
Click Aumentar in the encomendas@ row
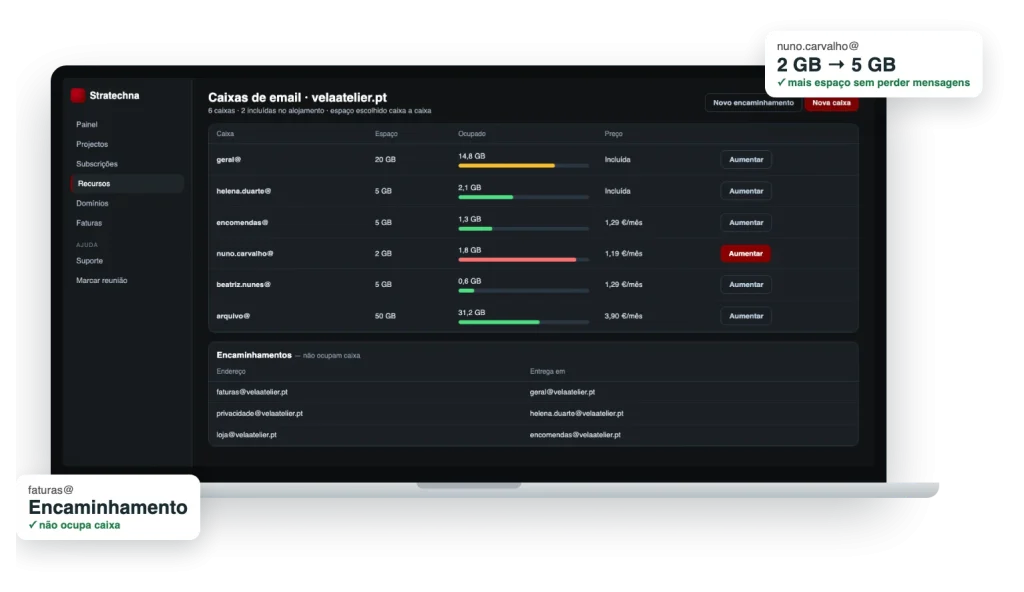click(746, 222)
